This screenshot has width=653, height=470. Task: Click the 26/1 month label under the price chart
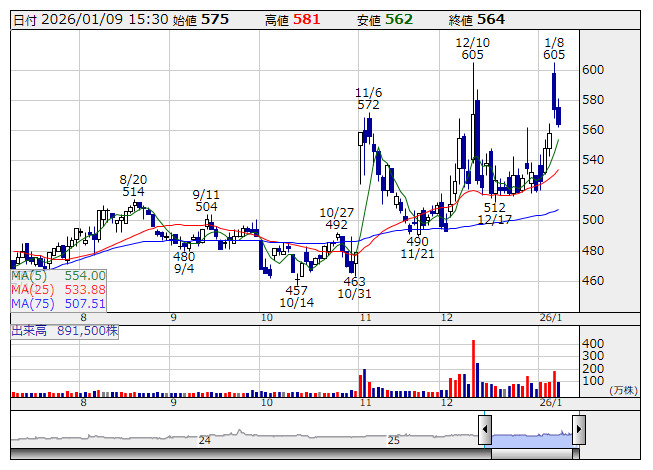pyautogui.click(x=551, y=318)
